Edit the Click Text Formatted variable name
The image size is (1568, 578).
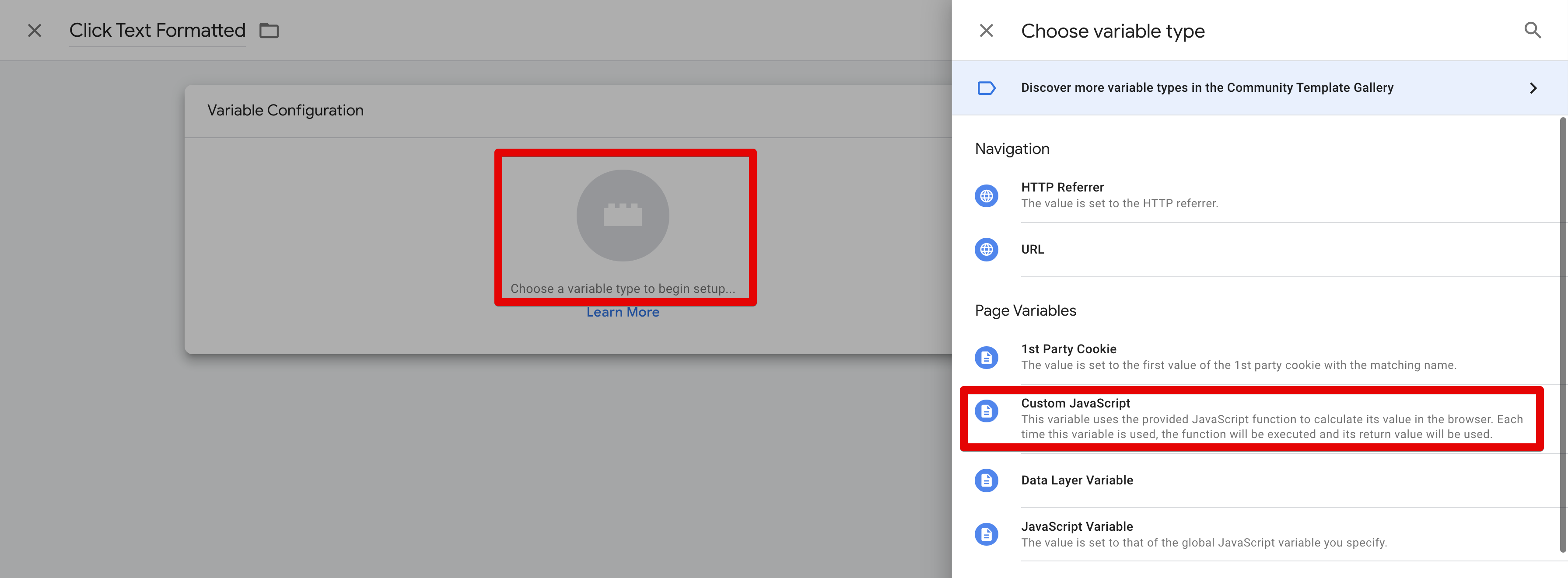pyautogui.click(x=157, y=31)
